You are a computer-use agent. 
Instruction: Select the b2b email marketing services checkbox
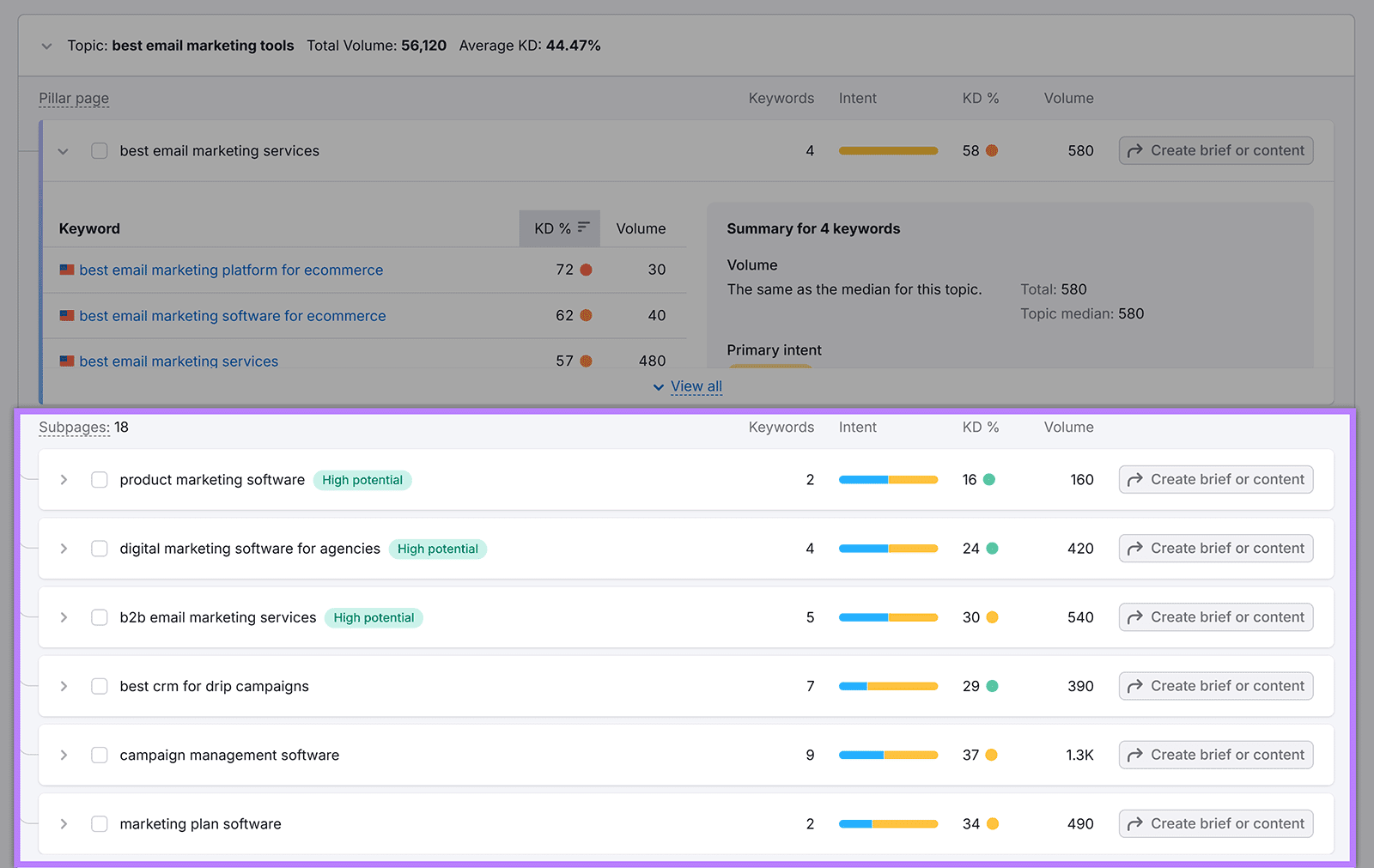(99, 617)
